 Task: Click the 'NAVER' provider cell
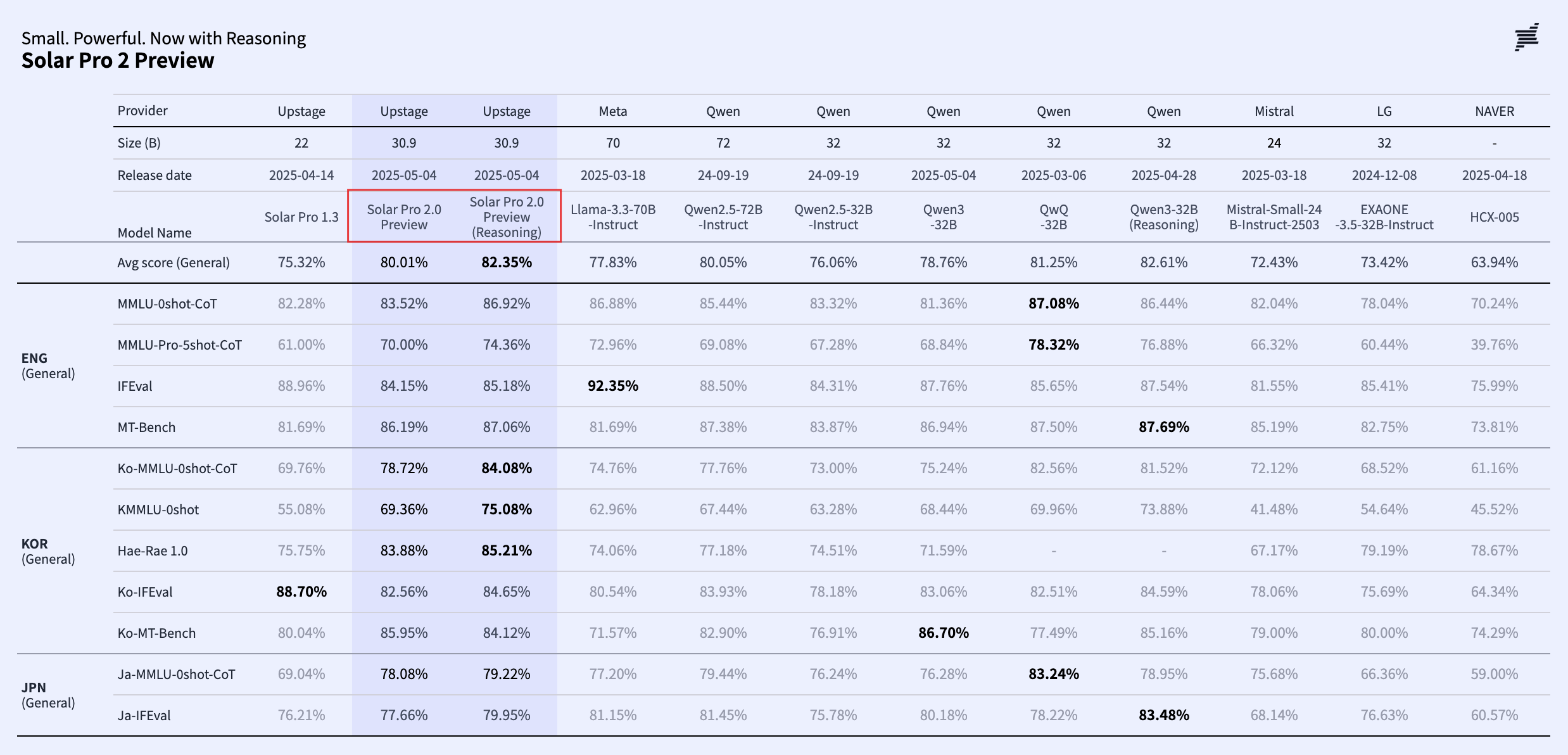[x=1495, y=111]
